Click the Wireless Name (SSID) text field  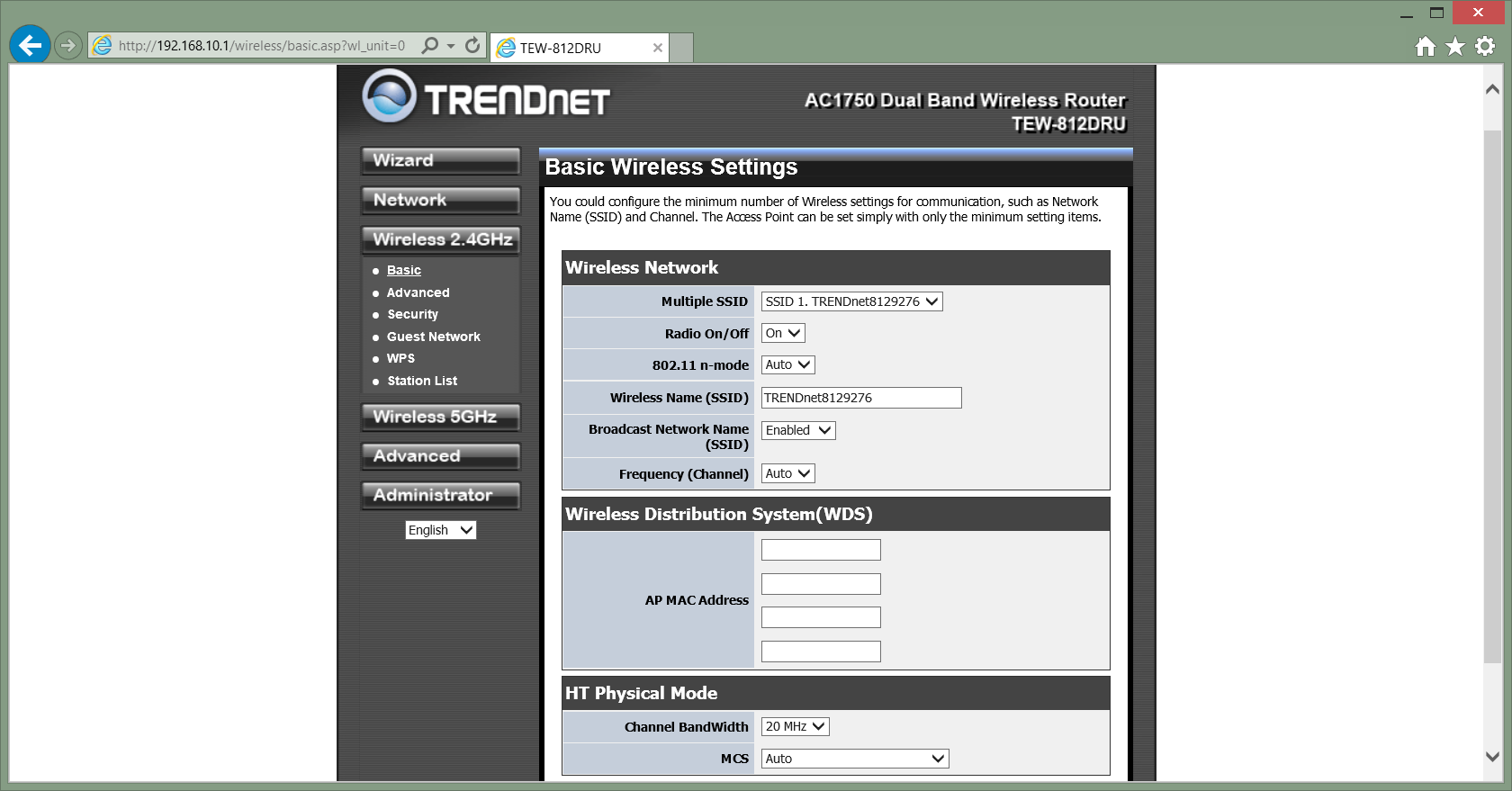[x=861, y=398]
